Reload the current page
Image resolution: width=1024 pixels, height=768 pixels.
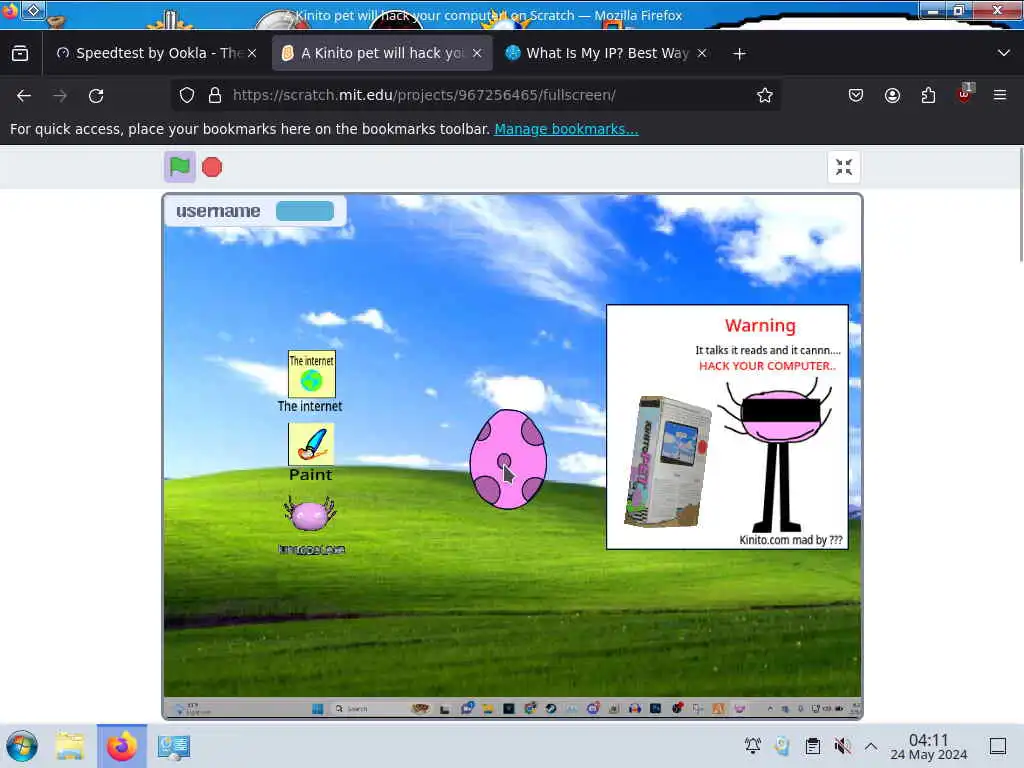(96, 96)
